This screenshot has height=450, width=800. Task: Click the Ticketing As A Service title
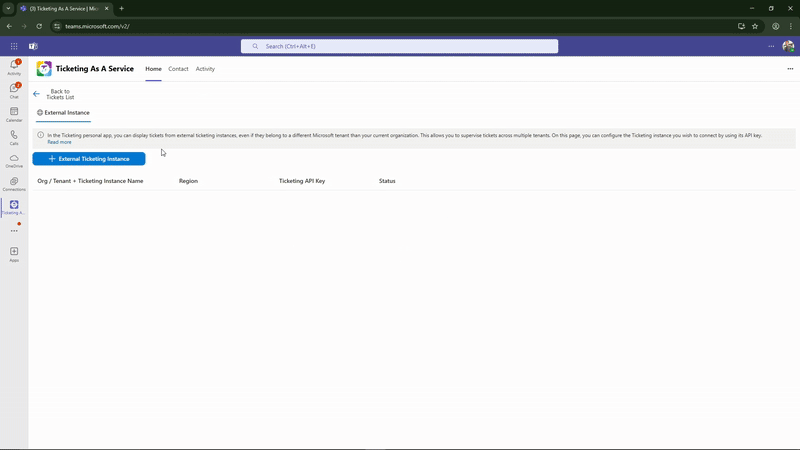pyautogui.click(x=95, y=68)
